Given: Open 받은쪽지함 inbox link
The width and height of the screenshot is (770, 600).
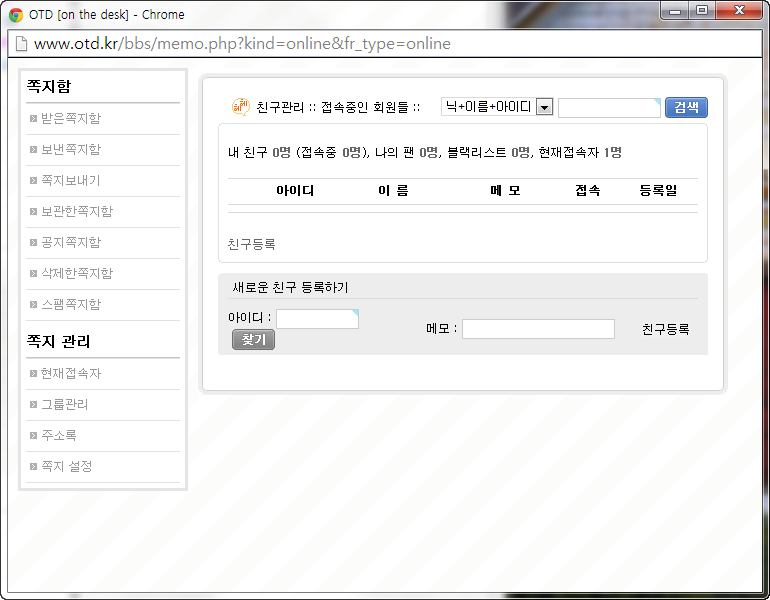Looking at the screenshot, I should pos(71,118).
